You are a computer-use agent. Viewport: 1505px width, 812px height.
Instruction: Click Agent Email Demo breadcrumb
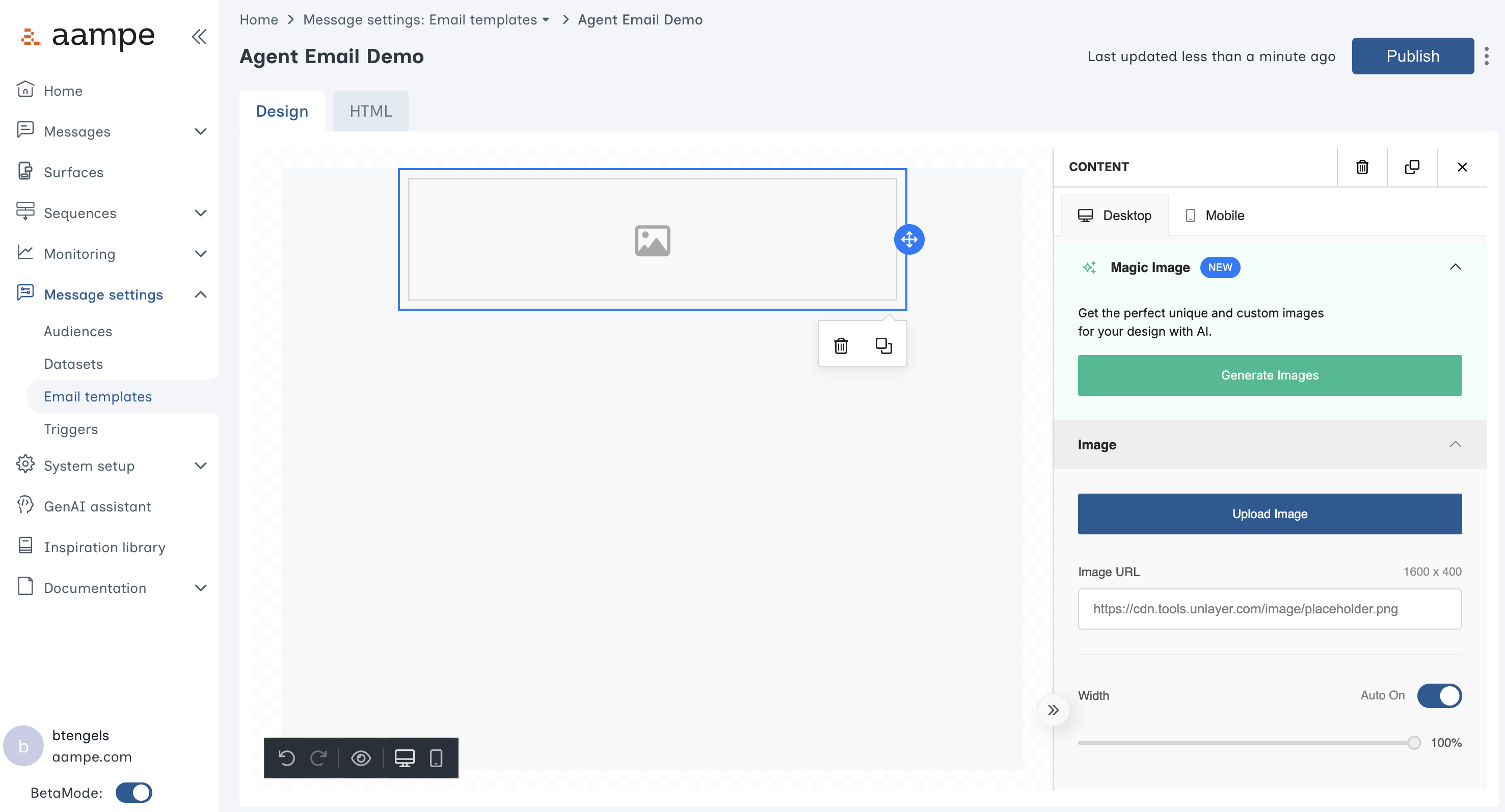pyautogui.click(x=640, y=19)
